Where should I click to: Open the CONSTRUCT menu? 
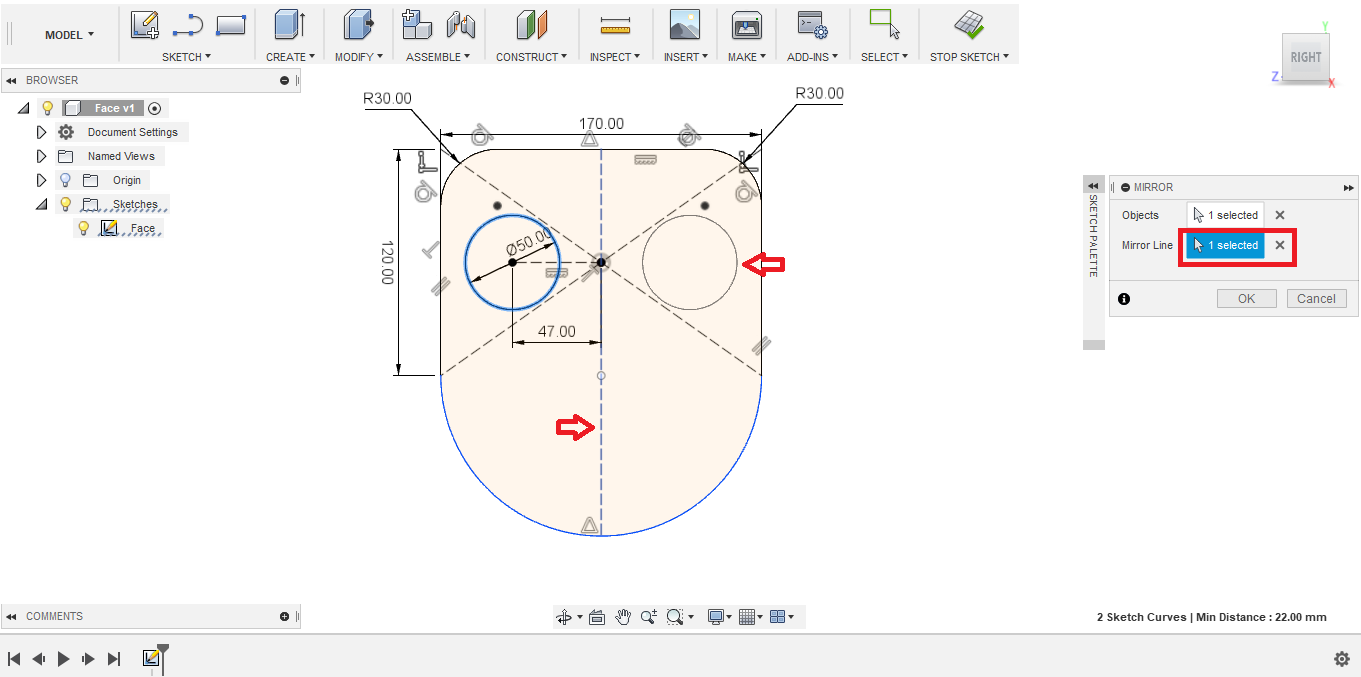click(532, 57)
